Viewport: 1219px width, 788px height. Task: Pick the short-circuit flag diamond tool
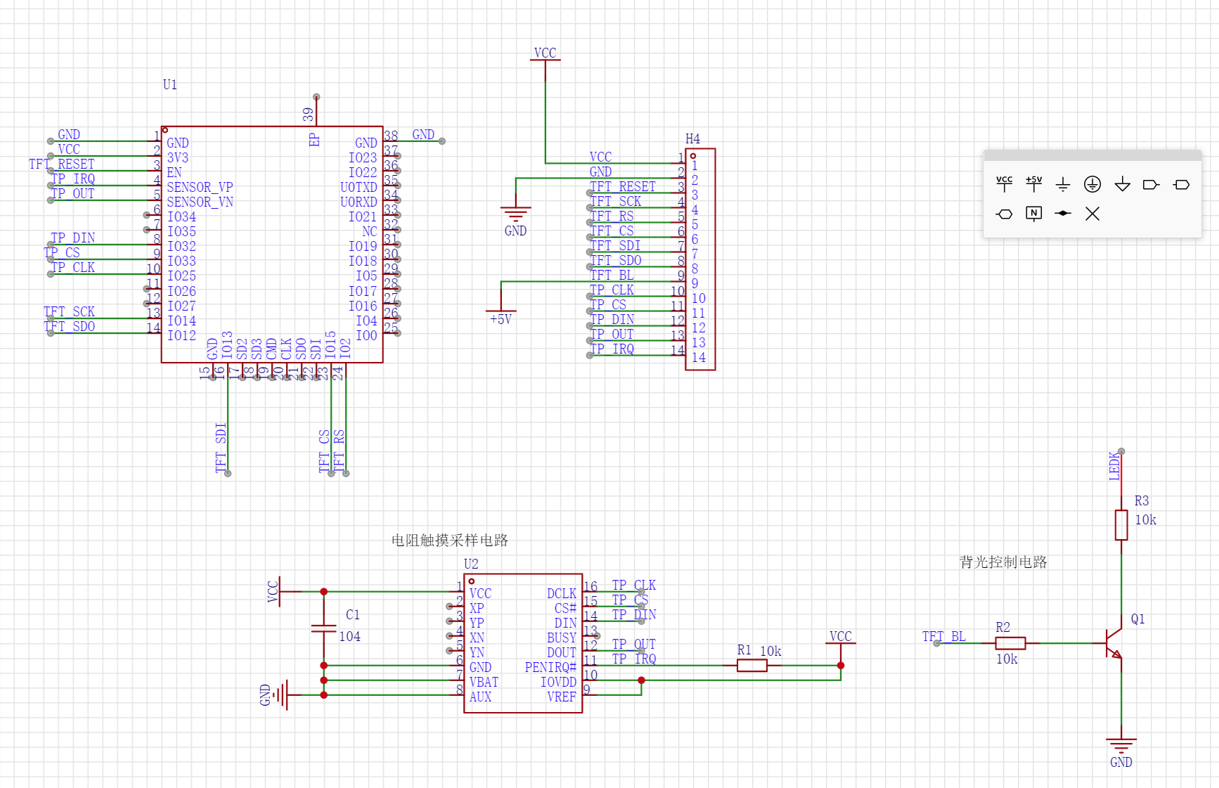coord(1063,213)
